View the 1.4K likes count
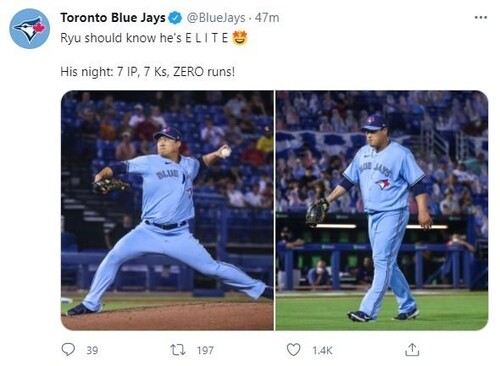 pos(322,350)
